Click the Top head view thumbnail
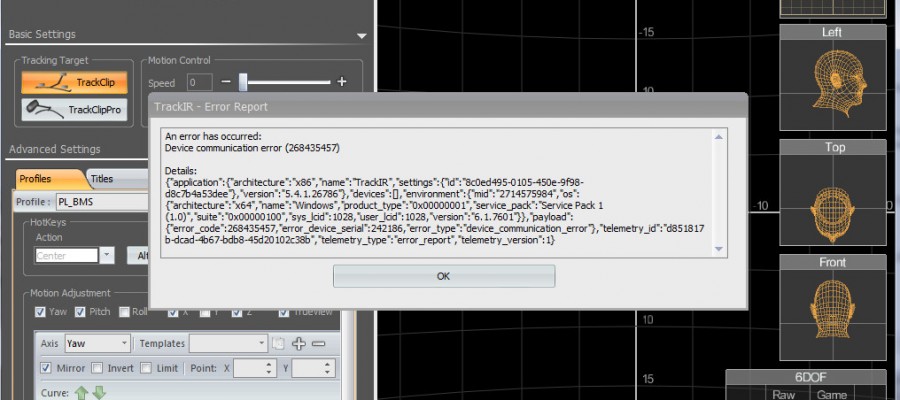Screen dimensions: 900x400 tap(832, 193)
